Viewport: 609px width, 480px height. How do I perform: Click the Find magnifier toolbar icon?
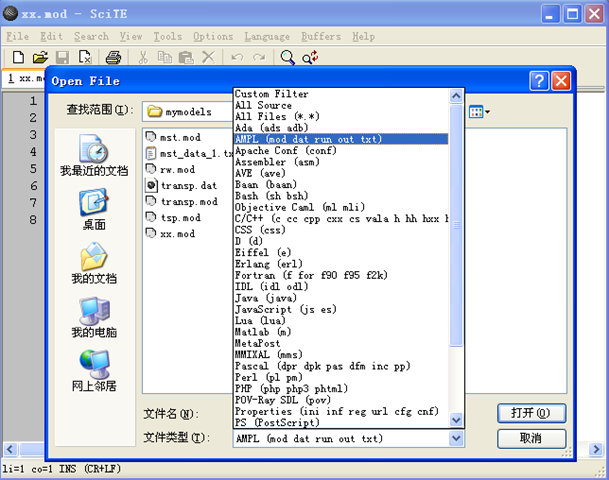point(287,57)
